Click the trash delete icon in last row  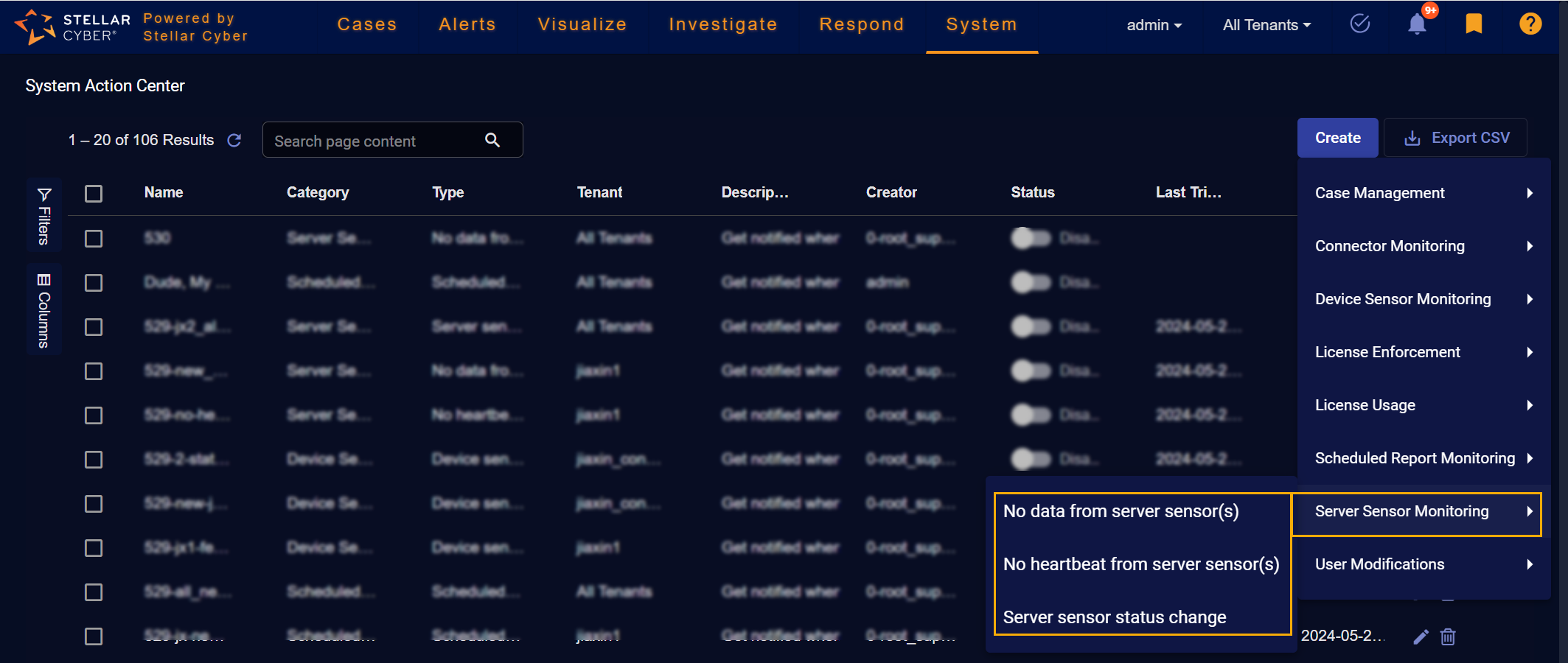point(1448,636)
